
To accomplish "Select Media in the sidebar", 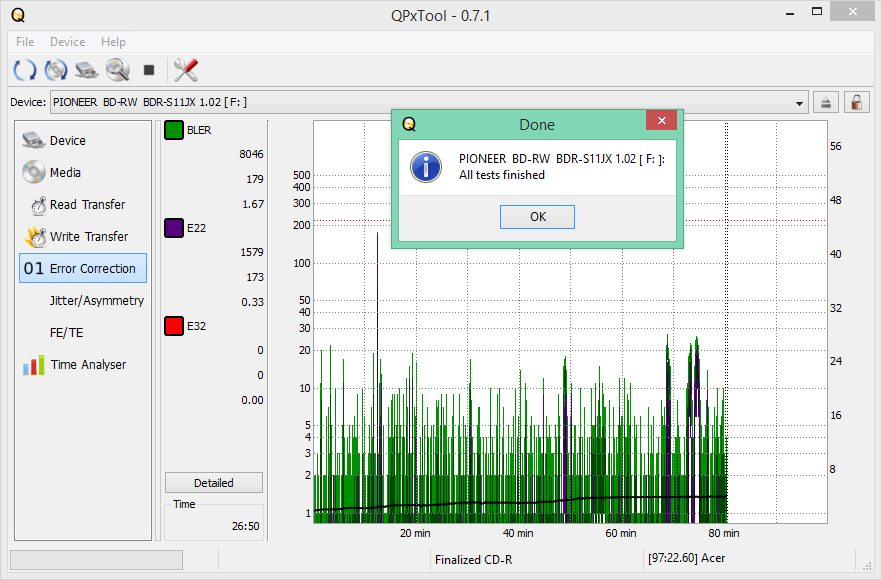I will pyautogui.click(x=83, y=173).
